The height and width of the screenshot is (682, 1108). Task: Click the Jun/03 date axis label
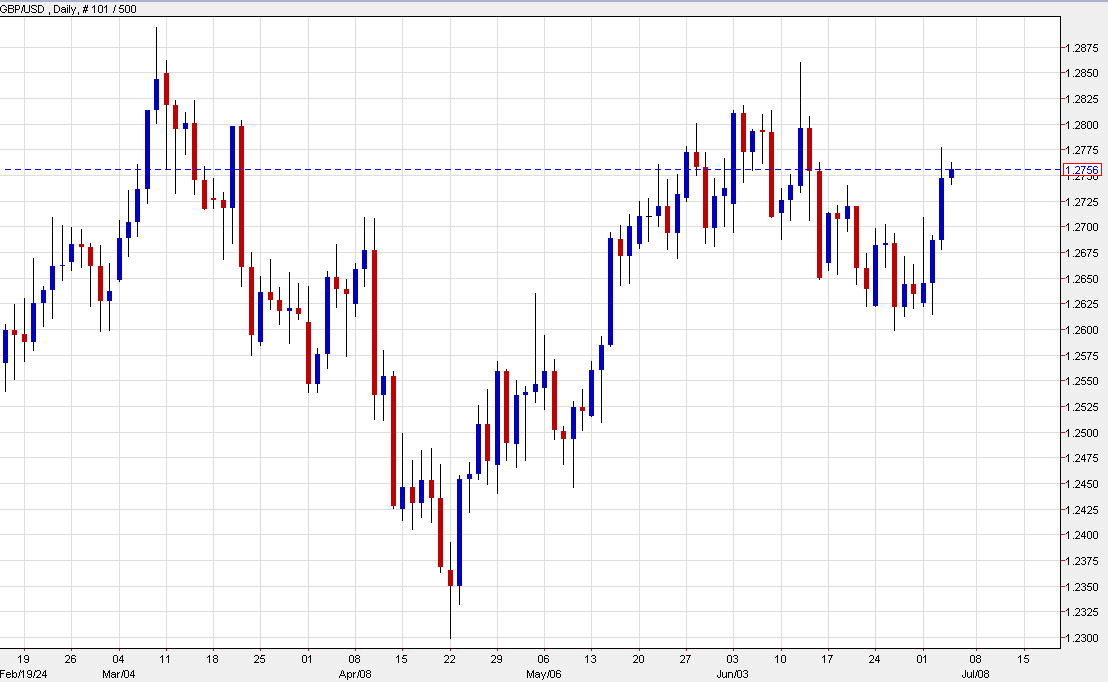pyautogui.click(x=731, y=673)
